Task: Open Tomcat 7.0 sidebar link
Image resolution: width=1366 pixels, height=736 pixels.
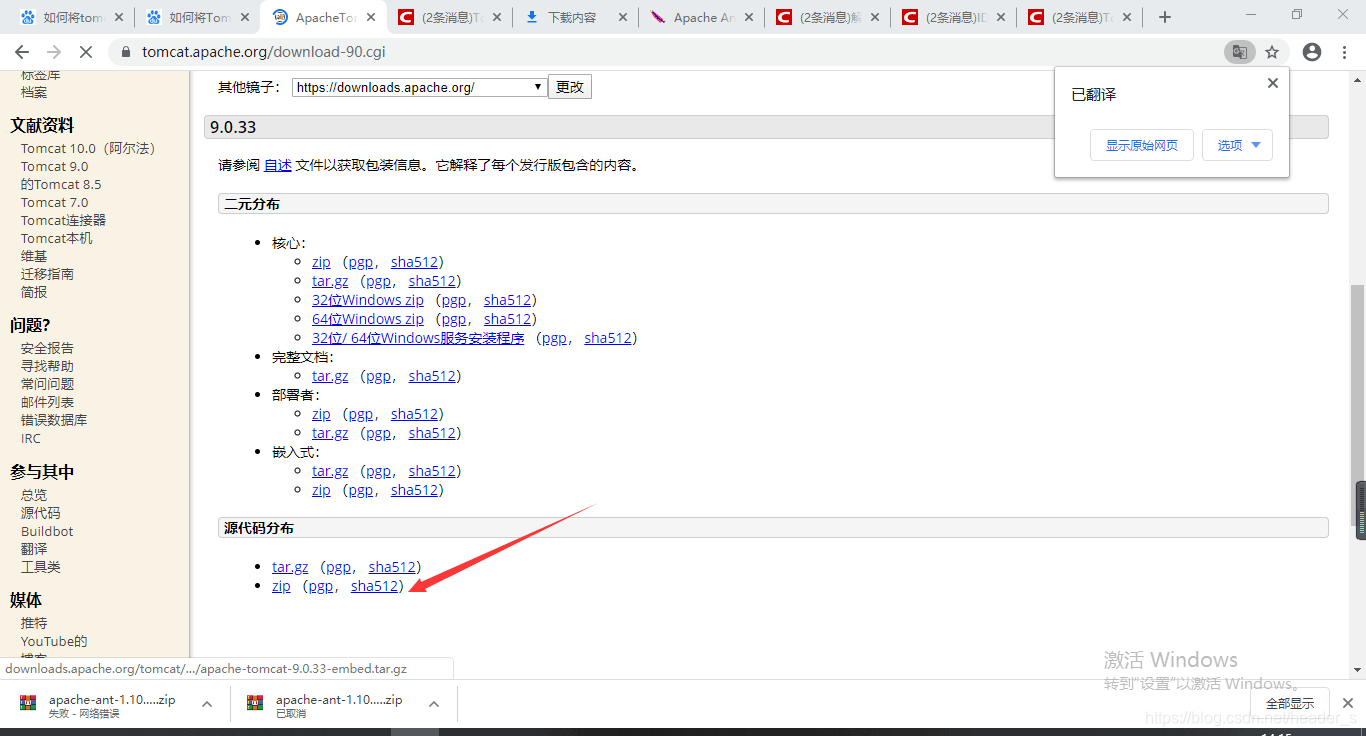Action: [54, 202]
